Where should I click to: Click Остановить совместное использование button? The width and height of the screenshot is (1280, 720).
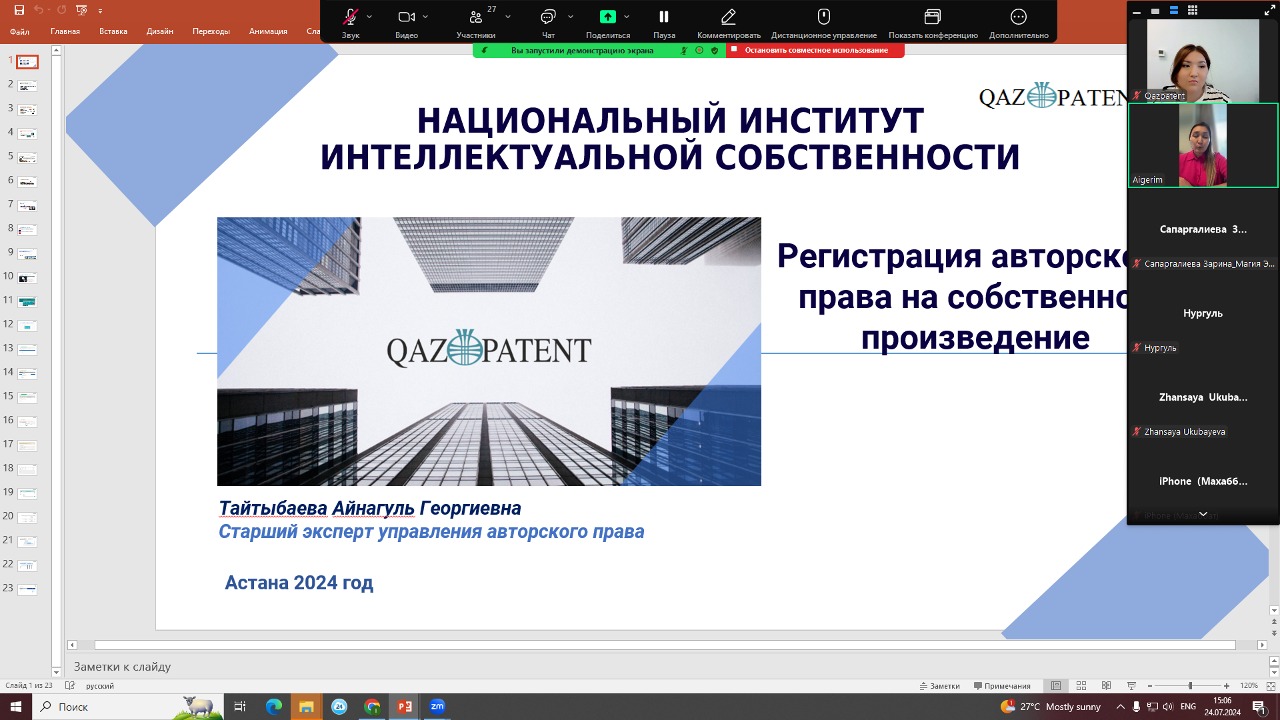pos(815,50)
